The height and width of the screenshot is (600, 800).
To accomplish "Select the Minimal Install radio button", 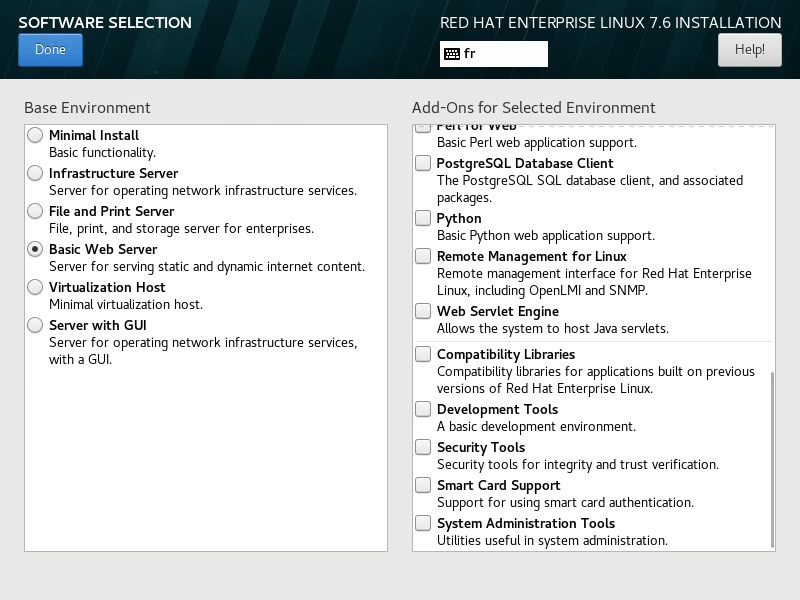I will click(x=35, y=135).
